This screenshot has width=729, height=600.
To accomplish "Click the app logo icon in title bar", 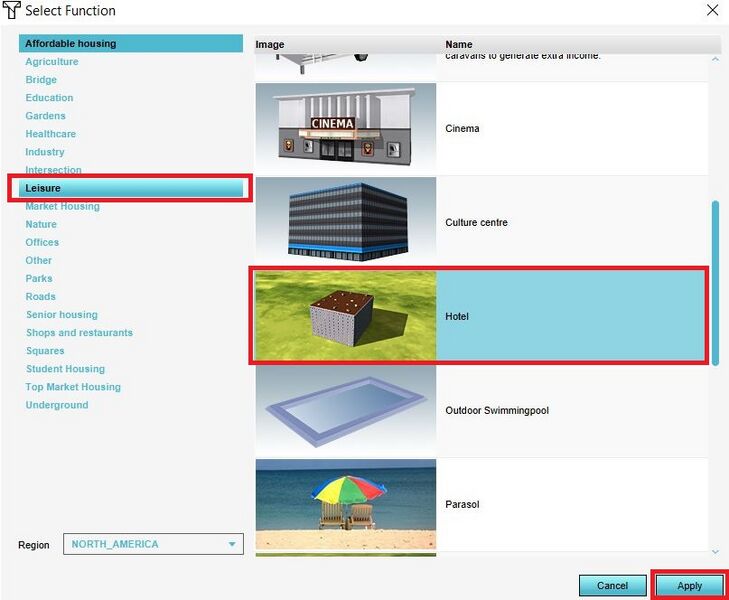I will (12, 11).
